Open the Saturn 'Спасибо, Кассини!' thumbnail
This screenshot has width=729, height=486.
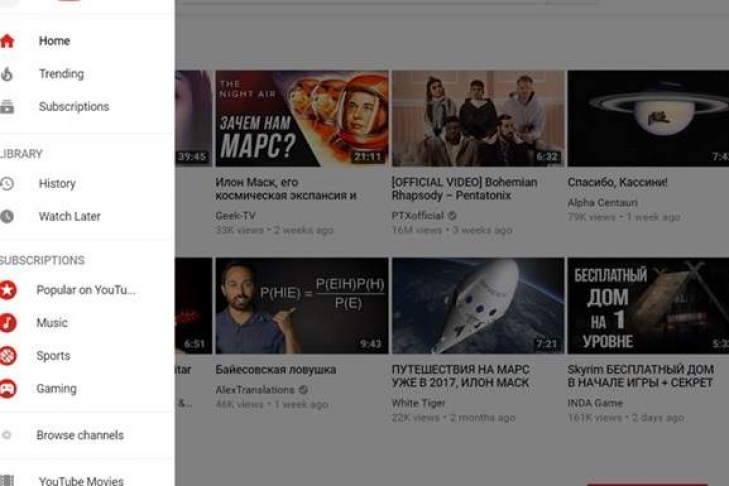tap(647, 118)
